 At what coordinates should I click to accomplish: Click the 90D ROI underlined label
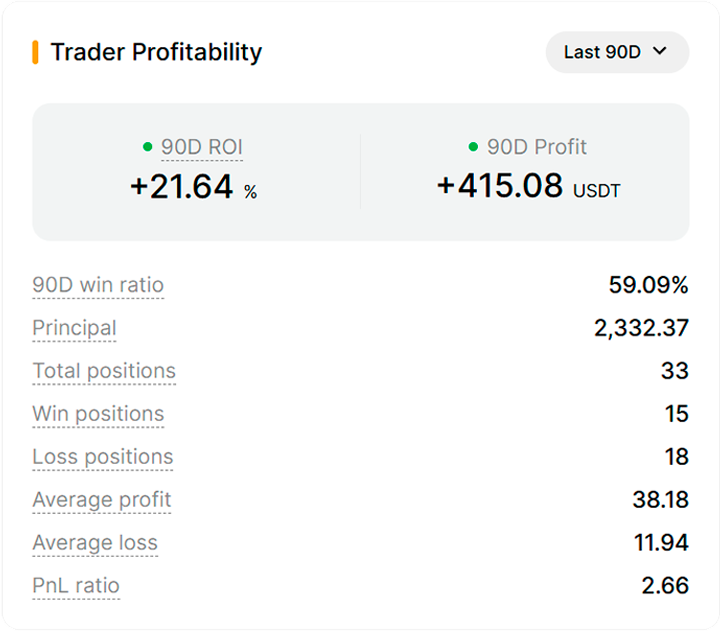pyautogui.click(x=202, y=147)
